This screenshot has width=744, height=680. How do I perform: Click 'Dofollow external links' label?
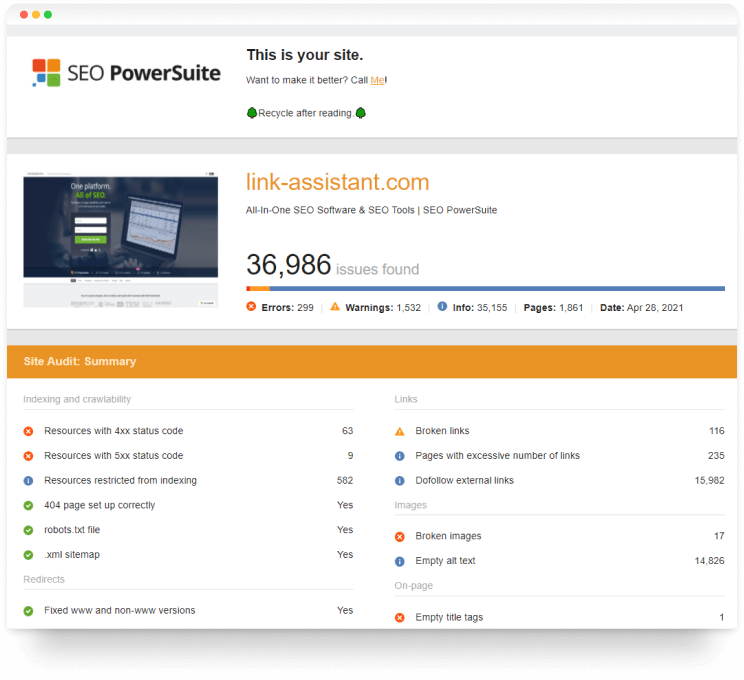click(x=465, y=480)
